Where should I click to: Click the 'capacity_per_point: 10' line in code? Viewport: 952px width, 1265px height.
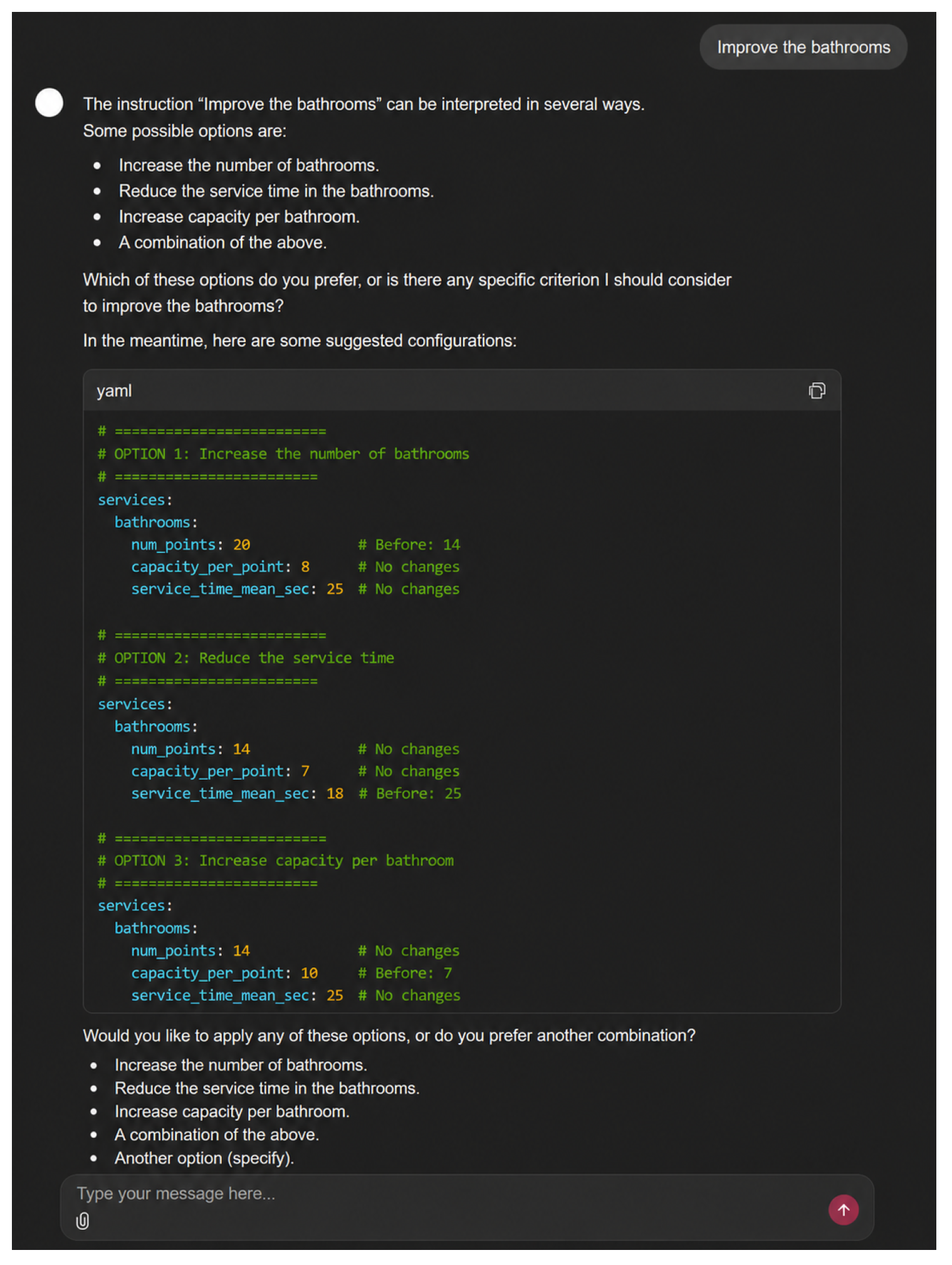pos(224,973)
